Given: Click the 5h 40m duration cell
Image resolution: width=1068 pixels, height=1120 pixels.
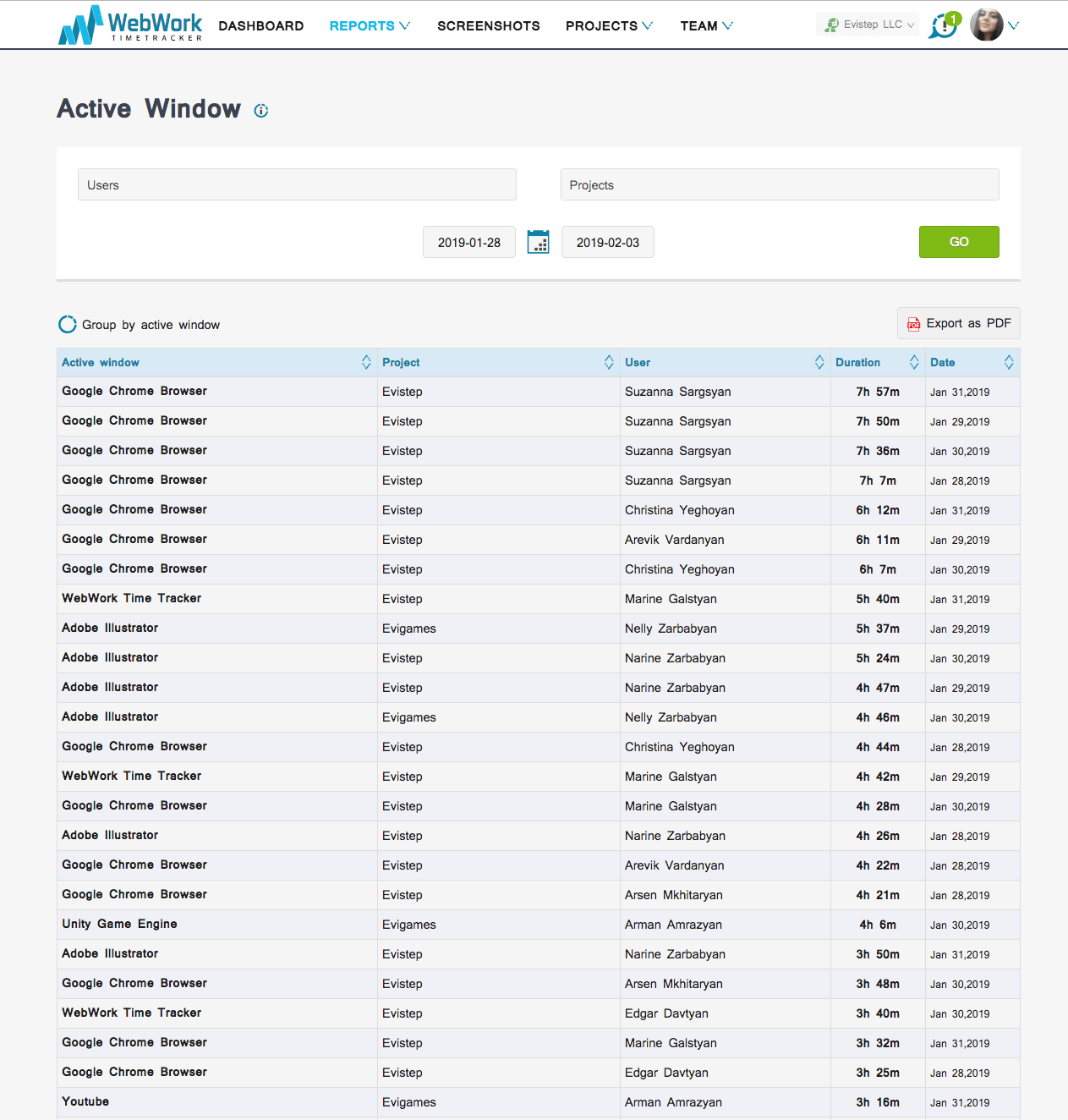Looking at the screenshot, I should pos(878,599).
